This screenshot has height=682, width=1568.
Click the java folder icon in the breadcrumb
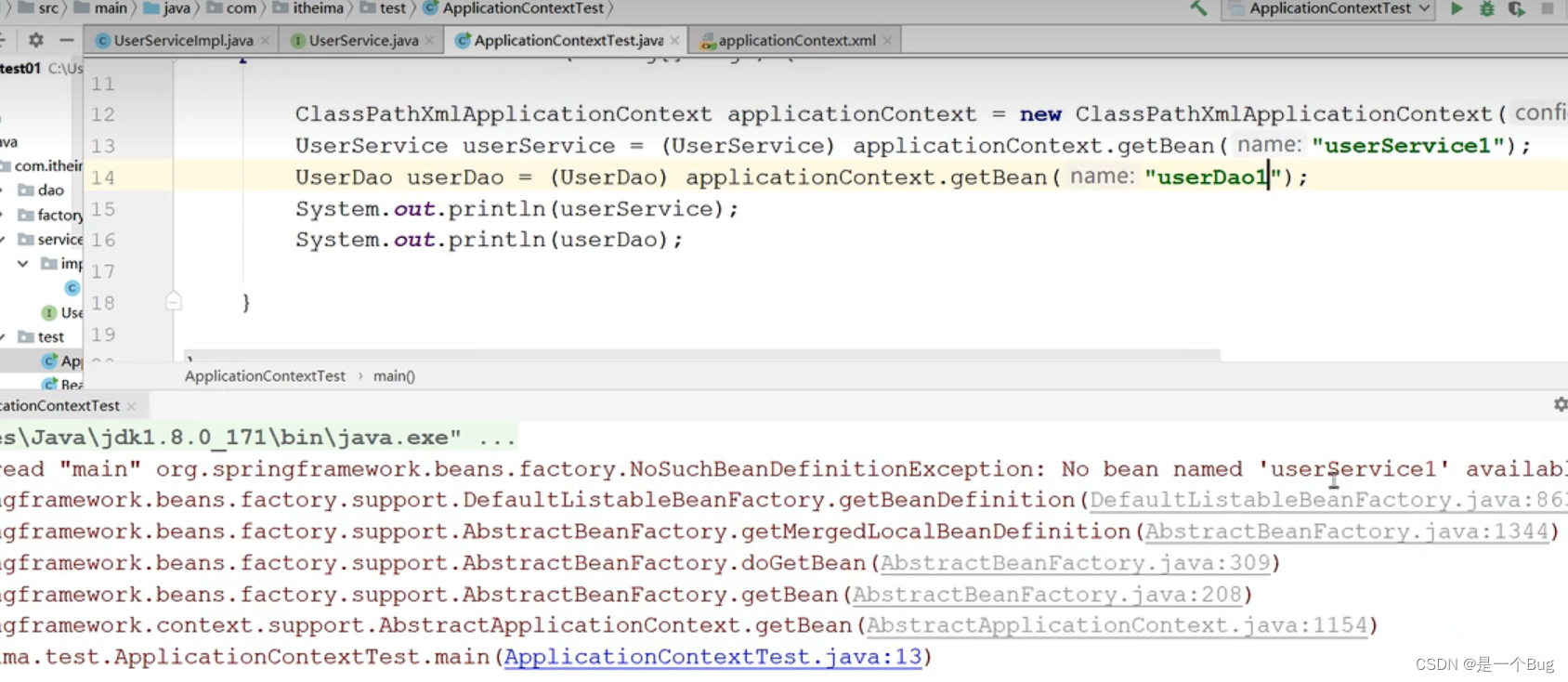tap(150, 8)
